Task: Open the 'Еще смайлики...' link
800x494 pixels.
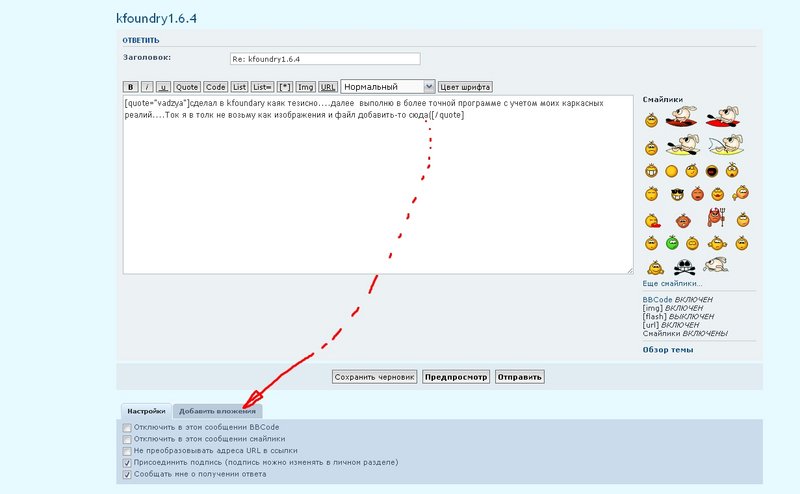Action: (x=672, y=283)
